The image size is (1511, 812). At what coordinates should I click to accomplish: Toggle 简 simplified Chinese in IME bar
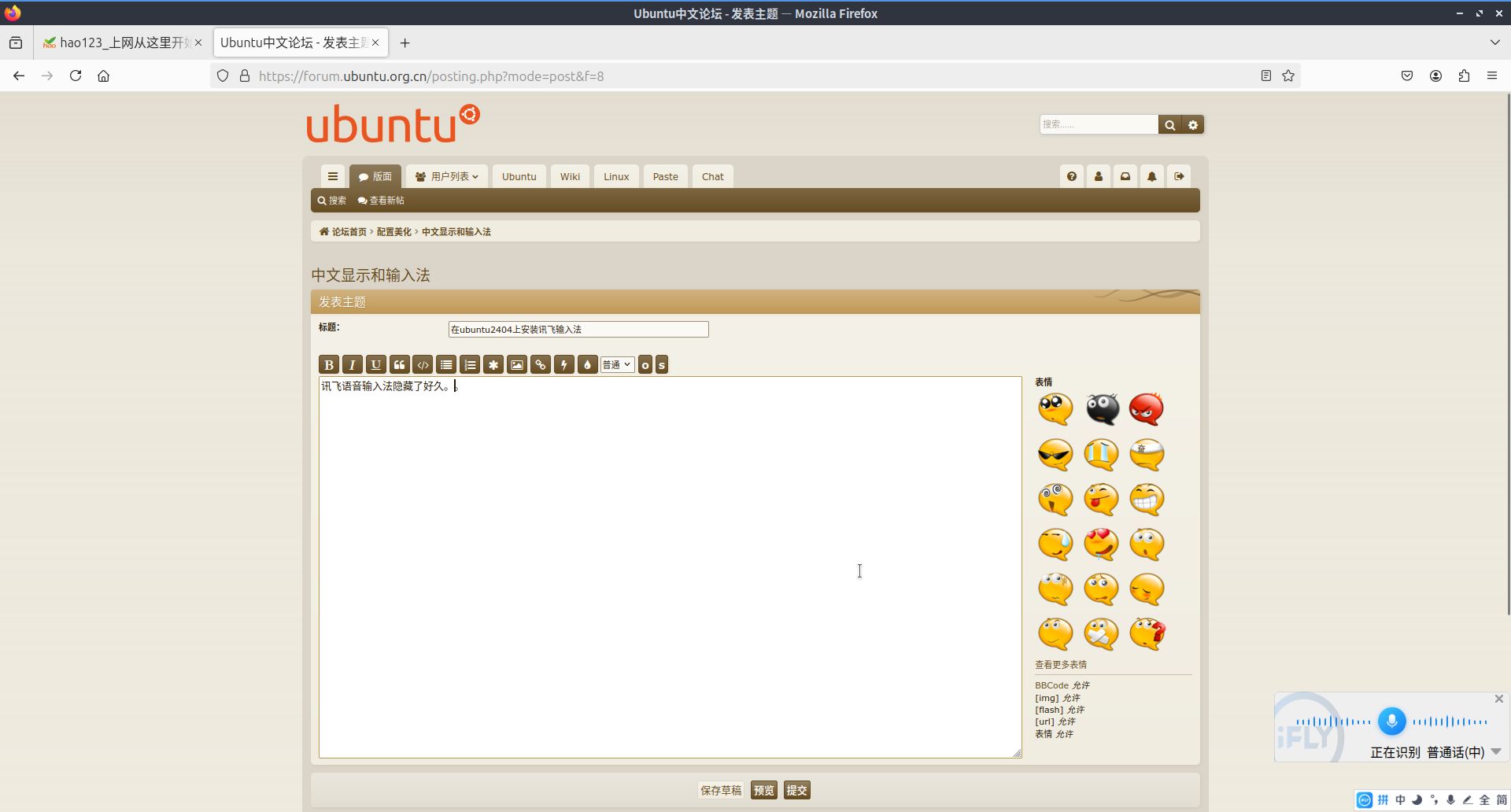pyautogui.click(x=1502, y=800)
